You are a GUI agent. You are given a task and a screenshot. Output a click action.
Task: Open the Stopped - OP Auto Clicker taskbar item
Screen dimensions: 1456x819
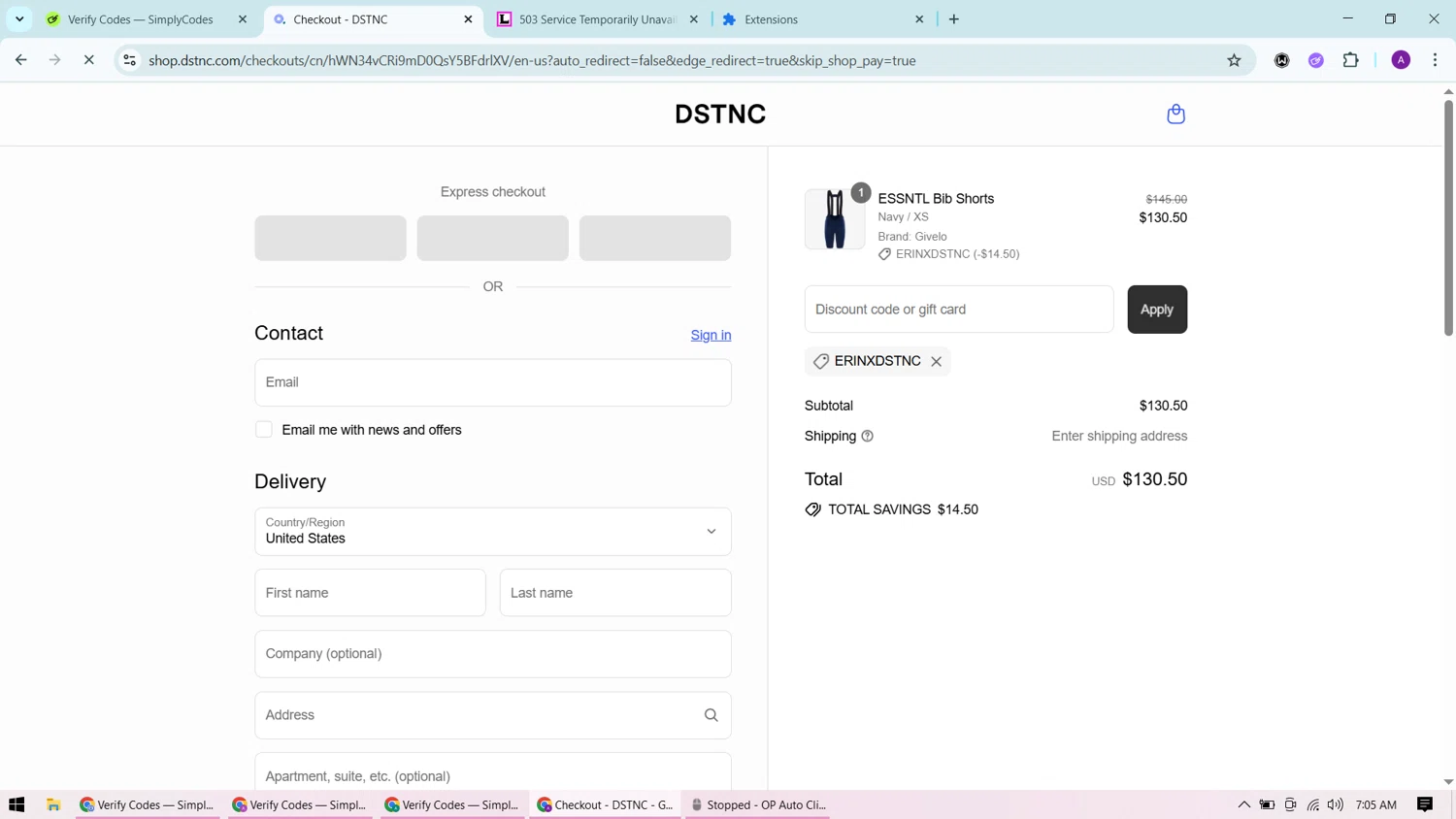pos(758,804)
